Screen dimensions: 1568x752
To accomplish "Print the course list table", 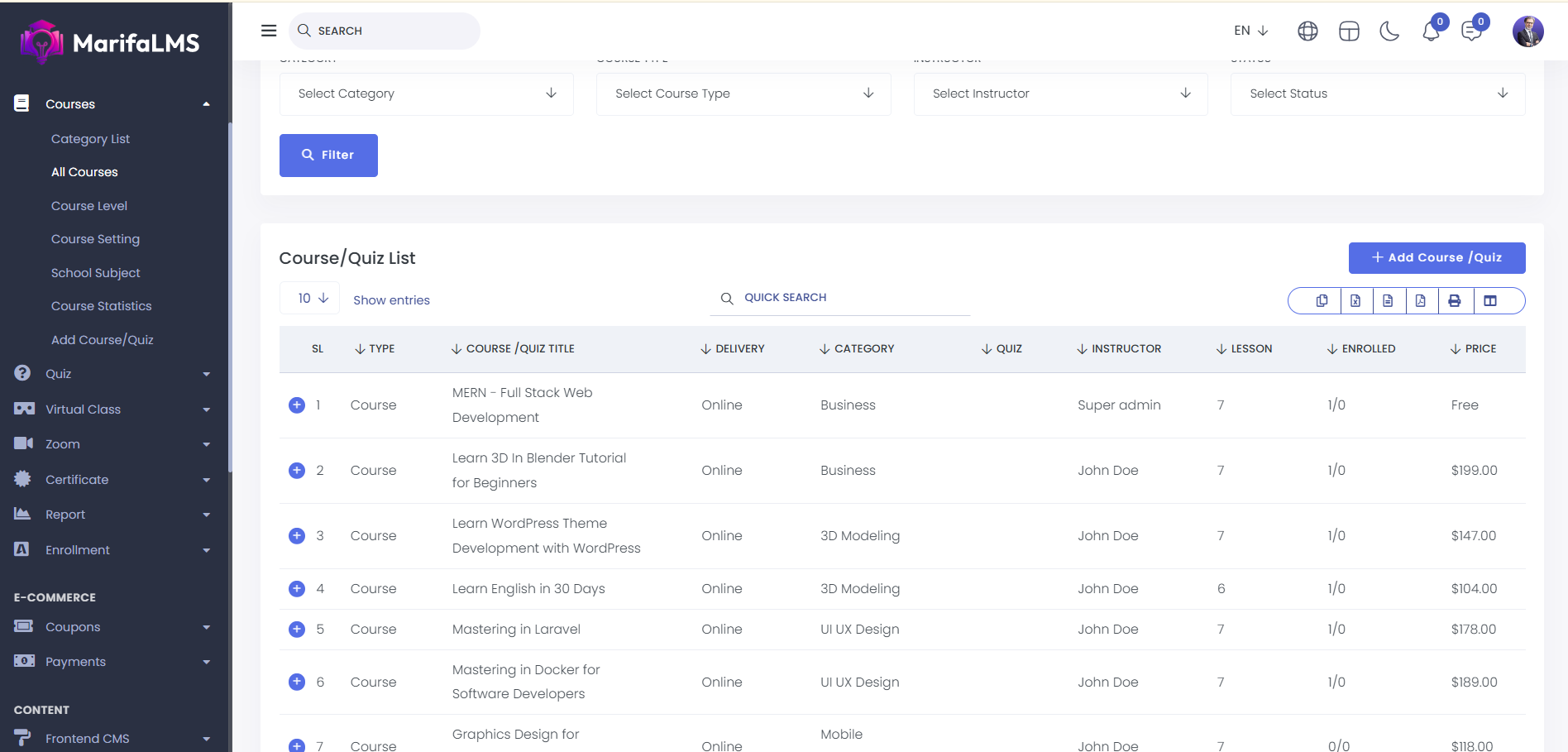I will coord(1454,301).
